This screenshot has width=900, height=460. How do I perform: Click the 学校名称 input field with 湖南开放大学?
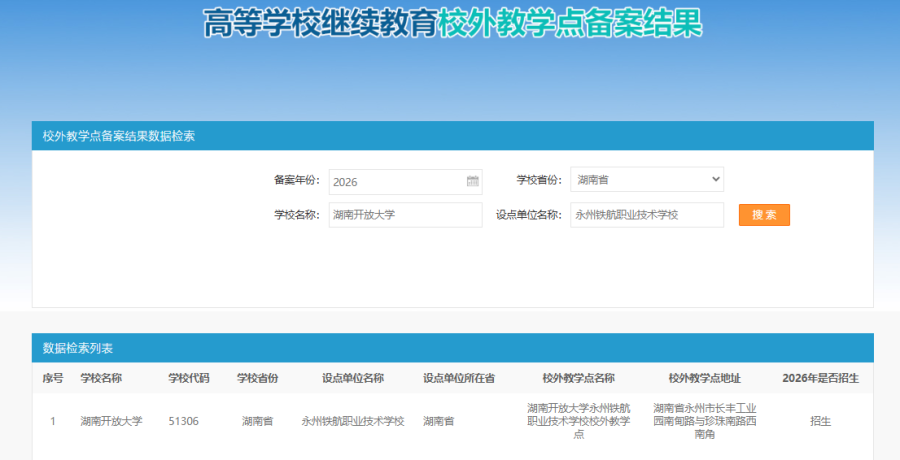click(x=405, y=215)
